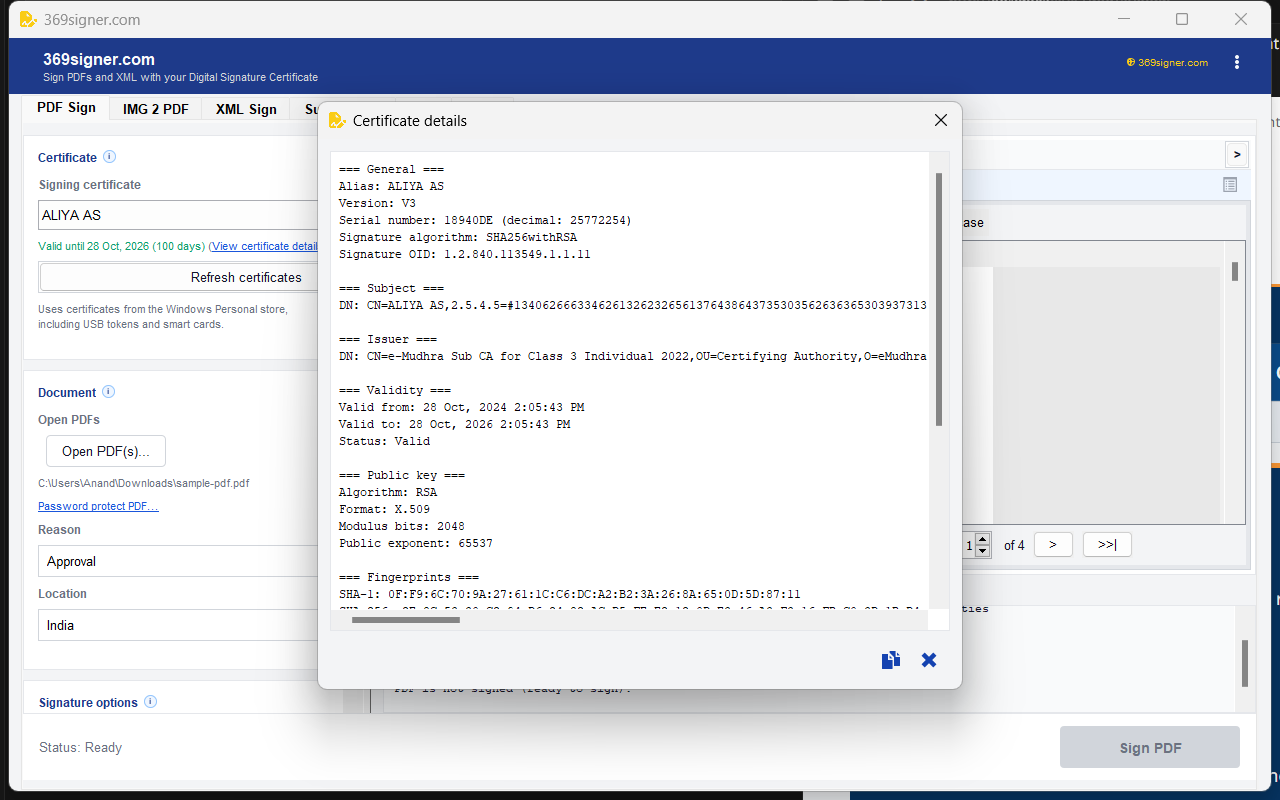Click the Sign PDF button
The width and height of the screenshot is (1280, 800).
point(1150,747)
